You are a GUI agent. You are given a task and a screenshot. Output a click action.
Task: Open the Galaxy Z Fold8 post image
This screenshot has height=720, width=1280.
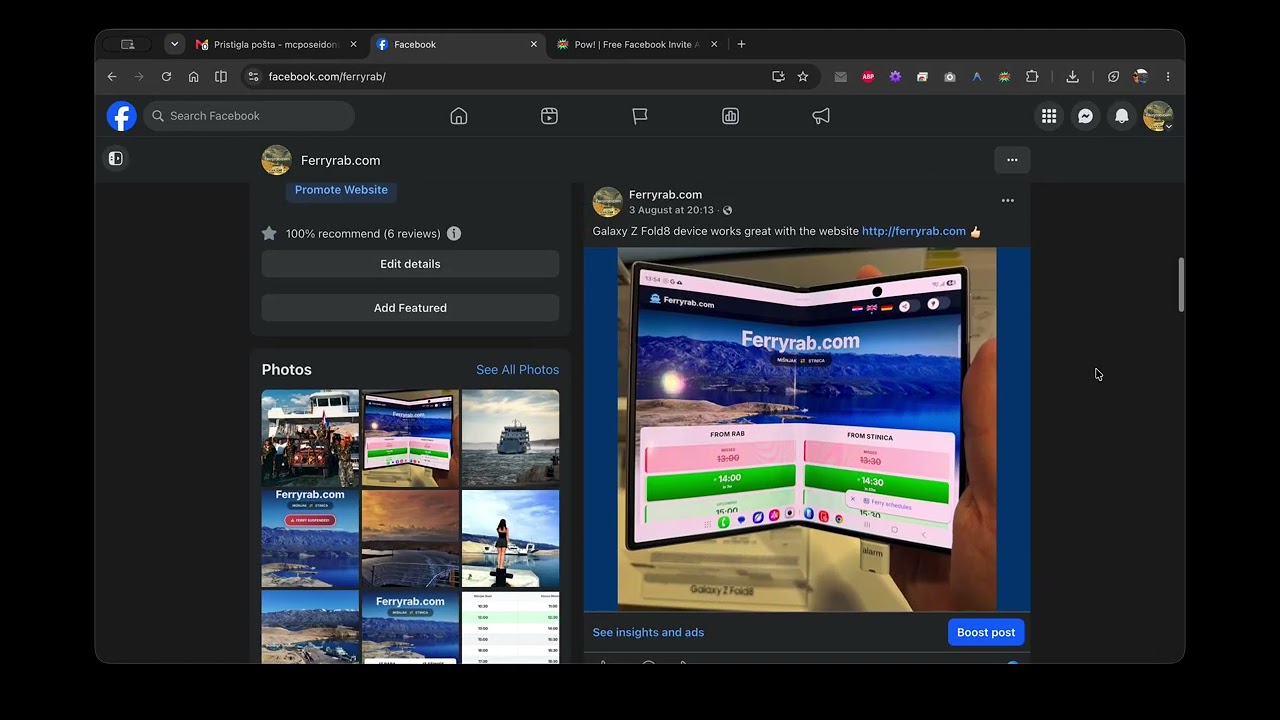coord(807,430)
